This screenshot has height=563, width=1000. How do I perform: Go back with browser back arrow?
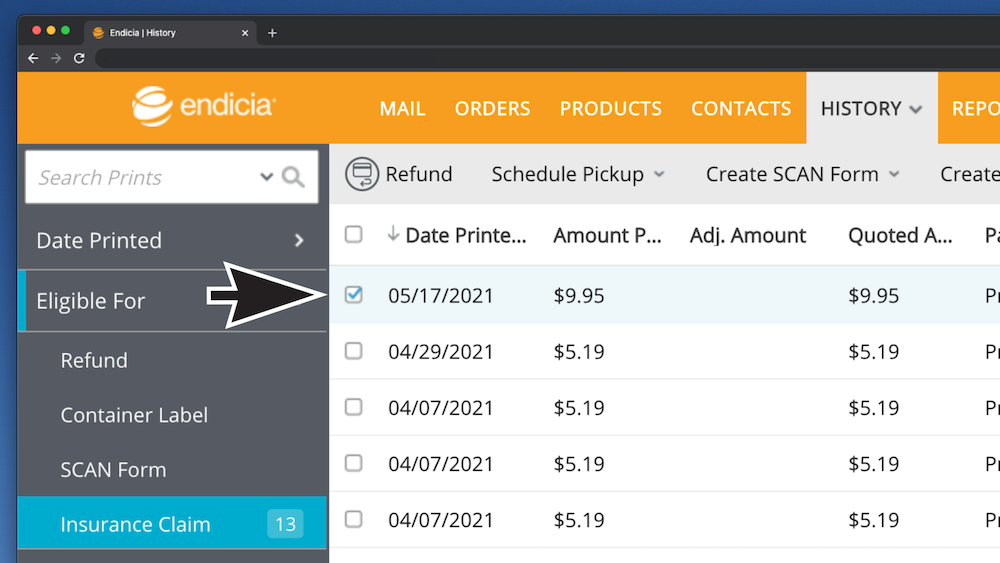click(33, 58)
